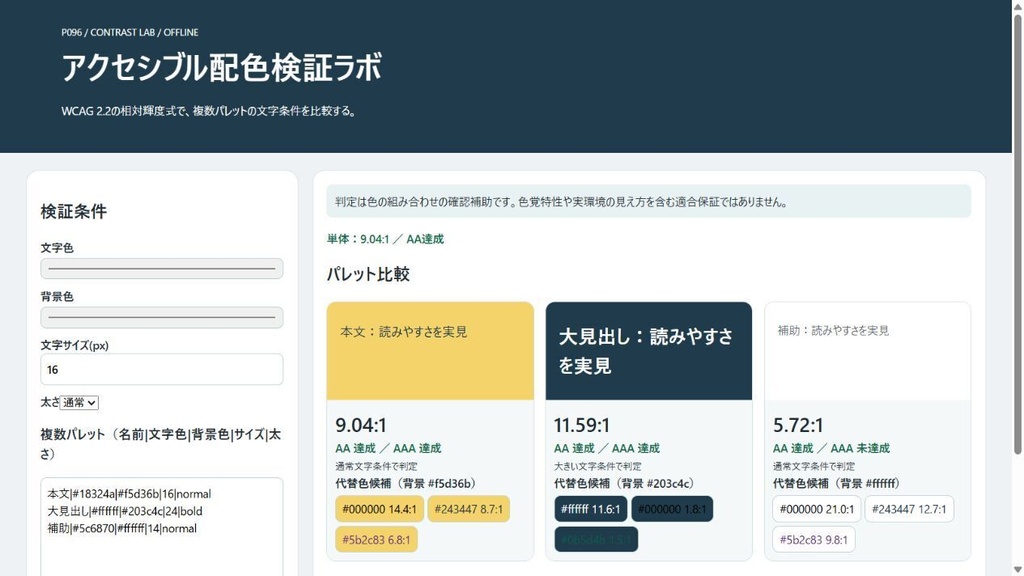The image size is (1024, 576).
Task: Click the white 補助 preview swatch
Action: tap(867, 351)
